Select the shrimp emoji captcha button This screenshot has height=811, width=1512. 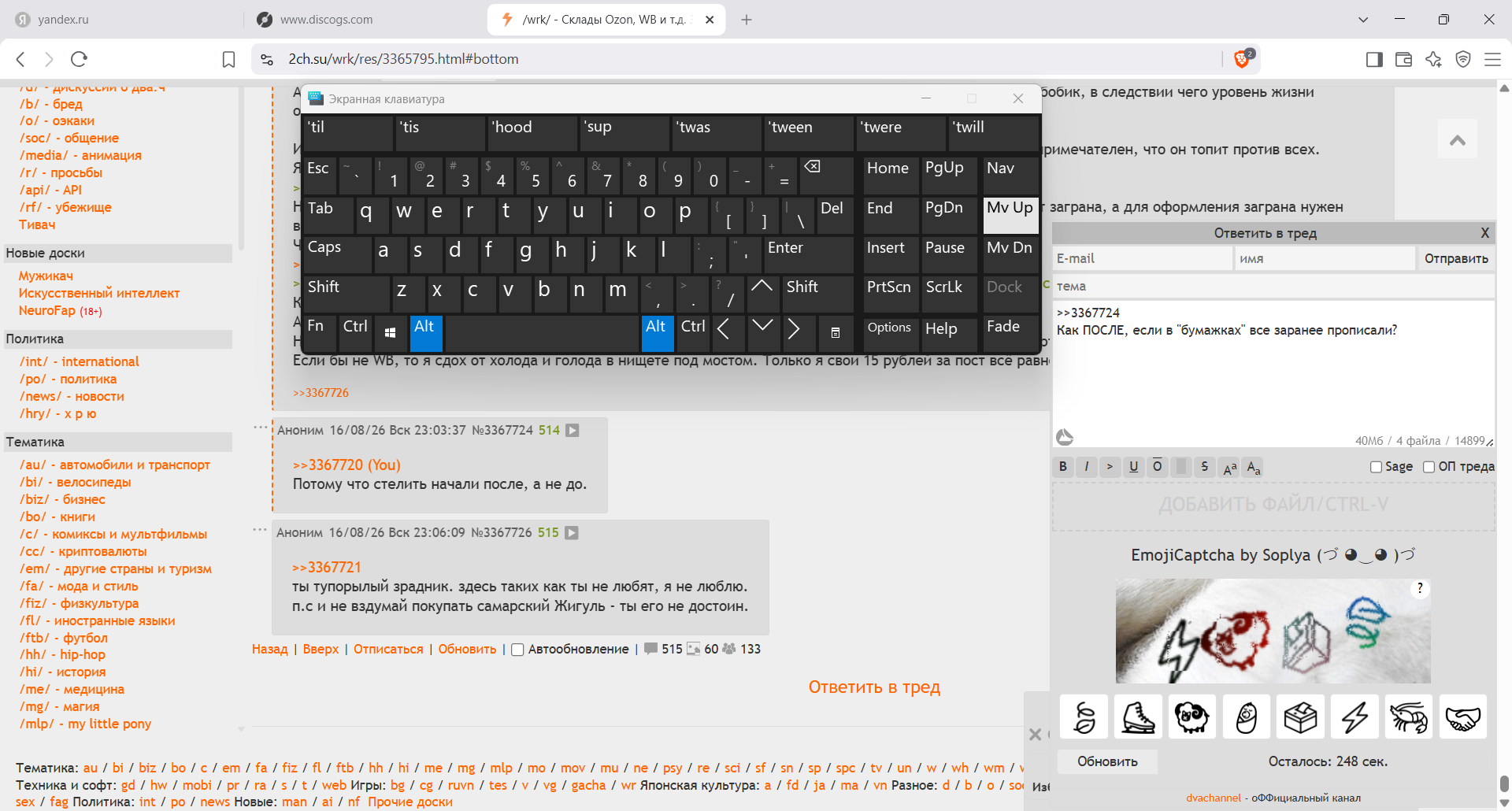click(1409, 717)
